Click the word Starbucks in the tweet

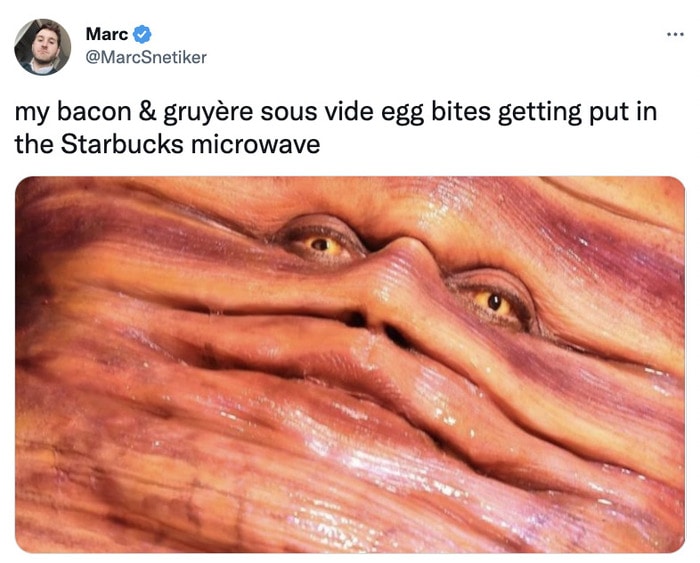(122, 144)
